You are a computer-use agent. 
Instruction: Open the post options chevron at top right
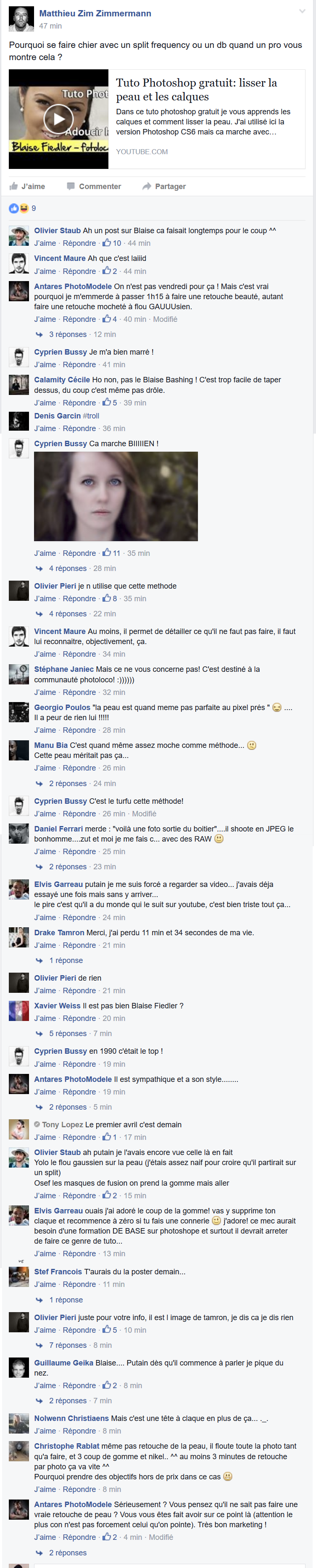click(302, 11)
